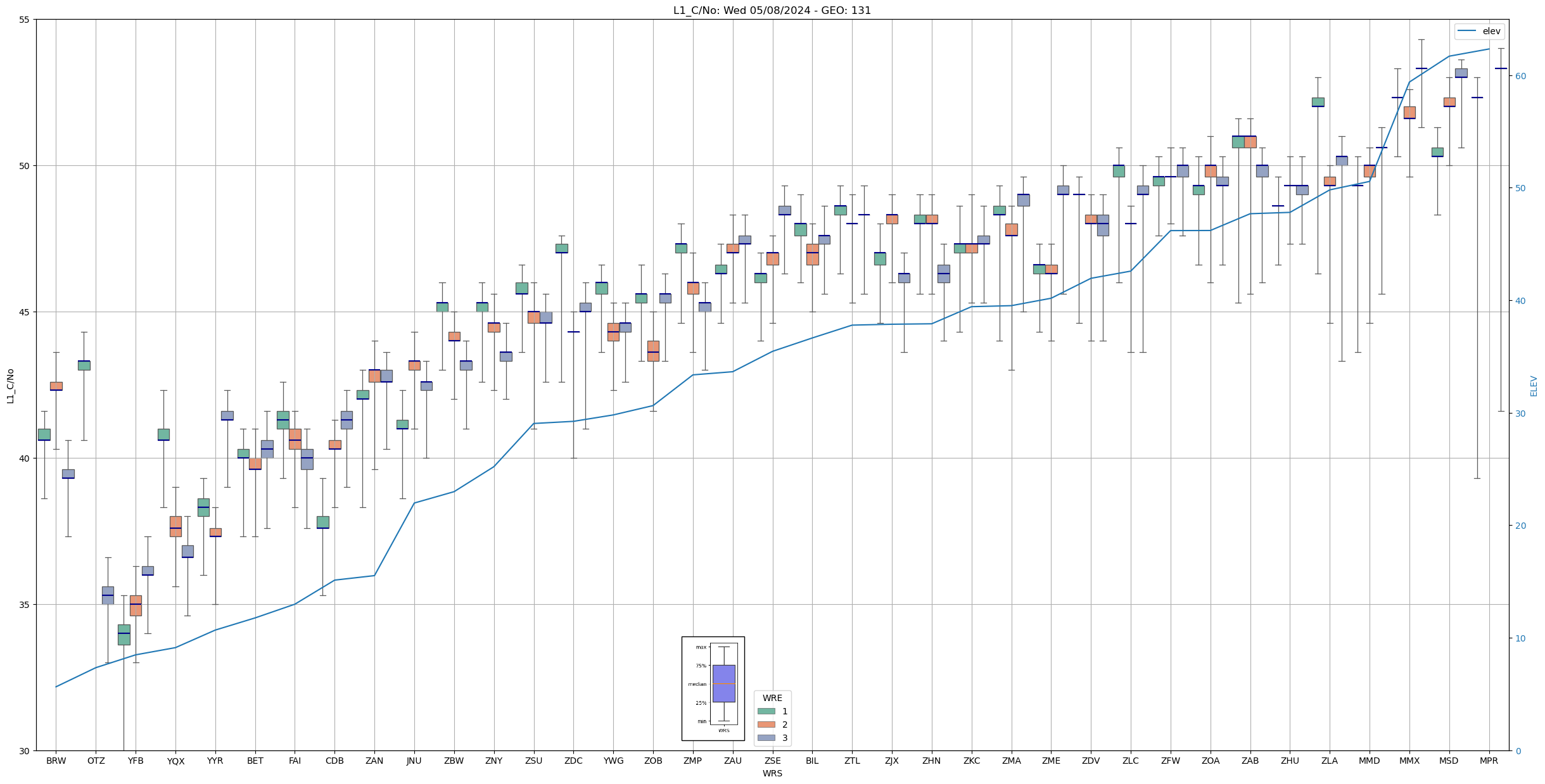Click the 55 tick on left axis
Screen dimensions: 1545x784
25,20
